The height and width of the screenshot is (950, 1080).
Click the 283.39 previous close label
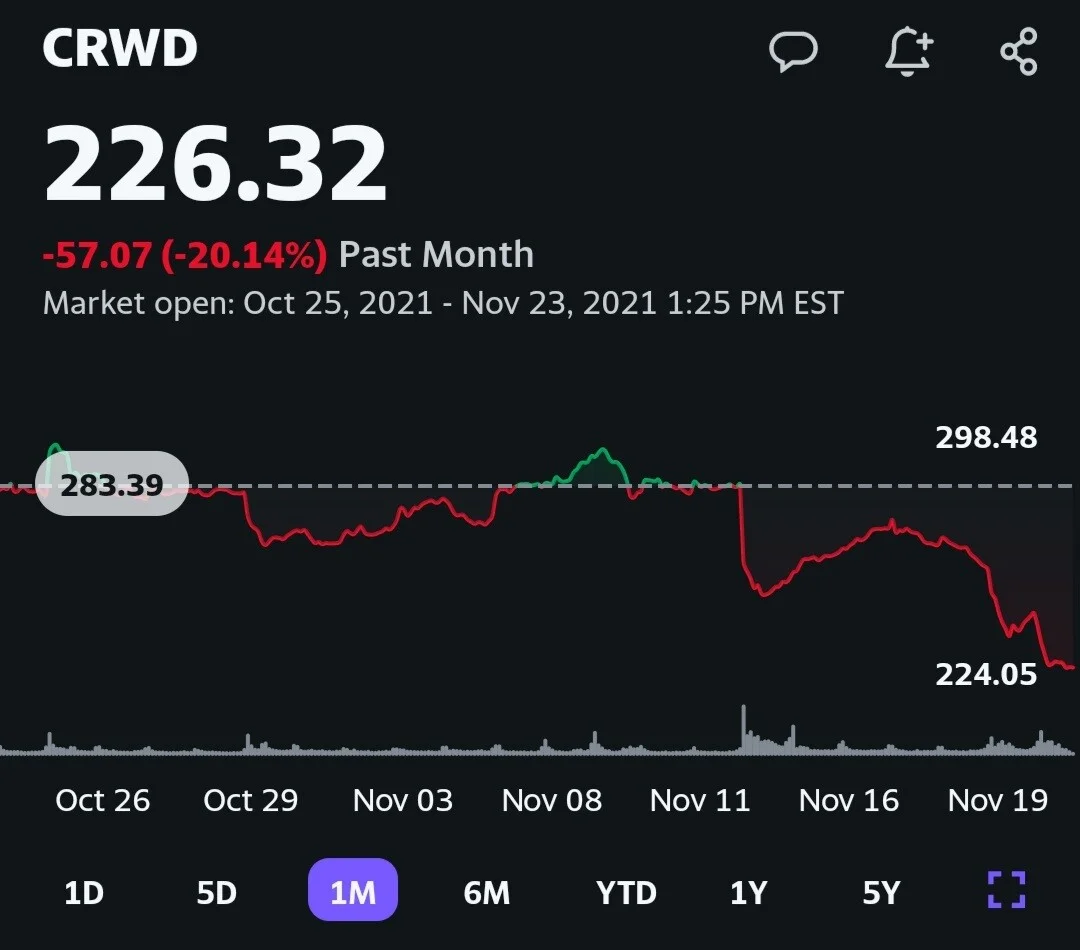tap(112, 484)
